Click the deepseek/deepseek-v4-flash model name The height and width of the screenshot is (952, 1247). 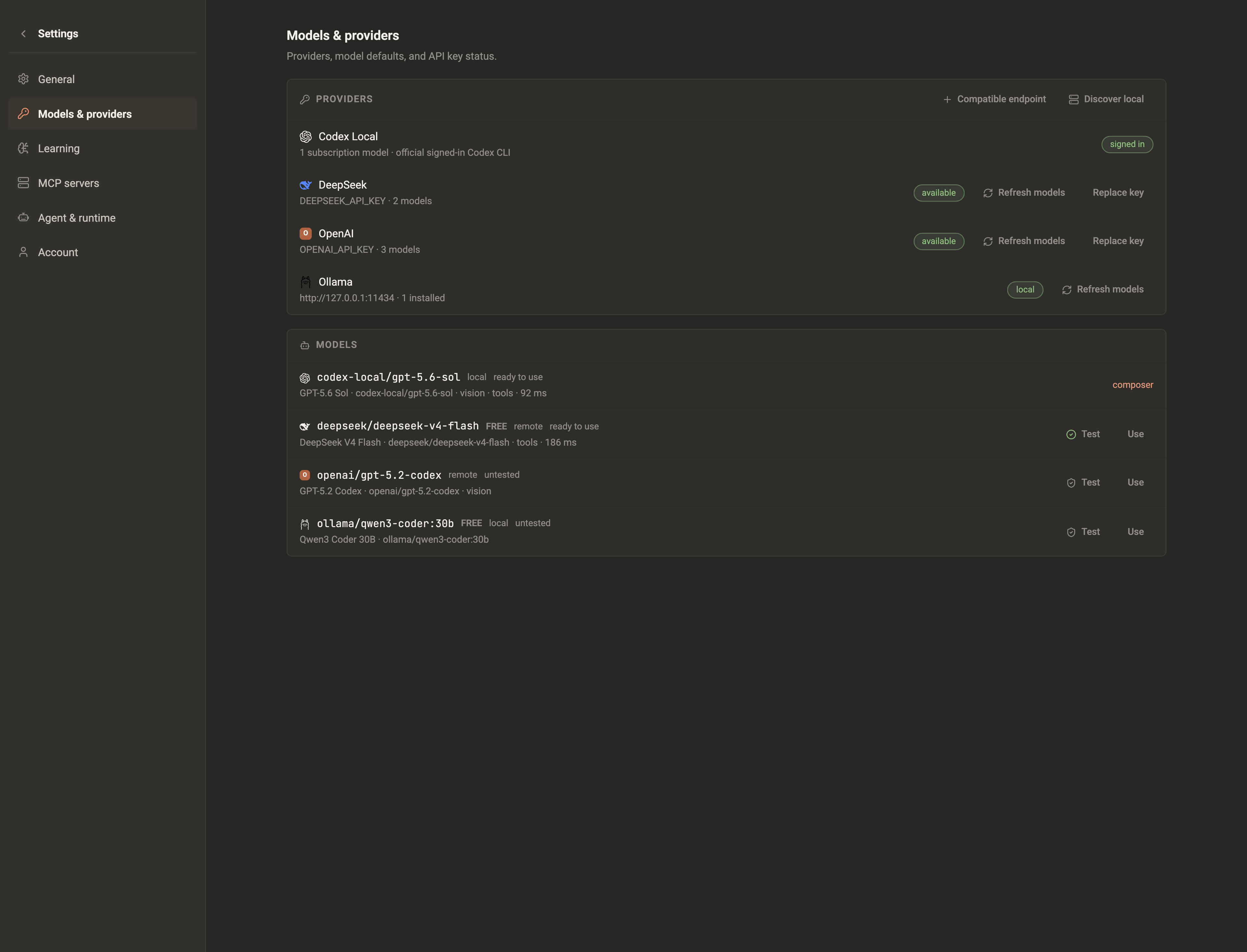pyautogui.click(x=398, y=426)
